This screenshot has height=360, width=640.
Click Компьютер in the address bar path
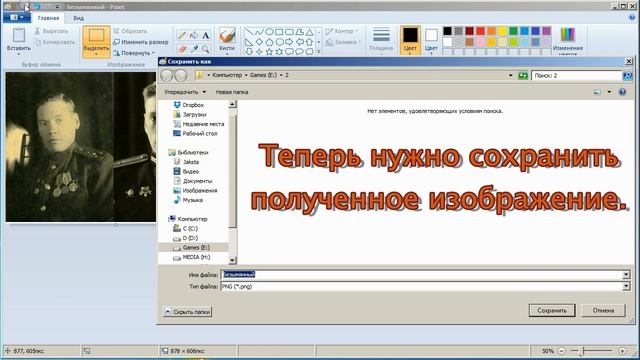tap(227, 76)
